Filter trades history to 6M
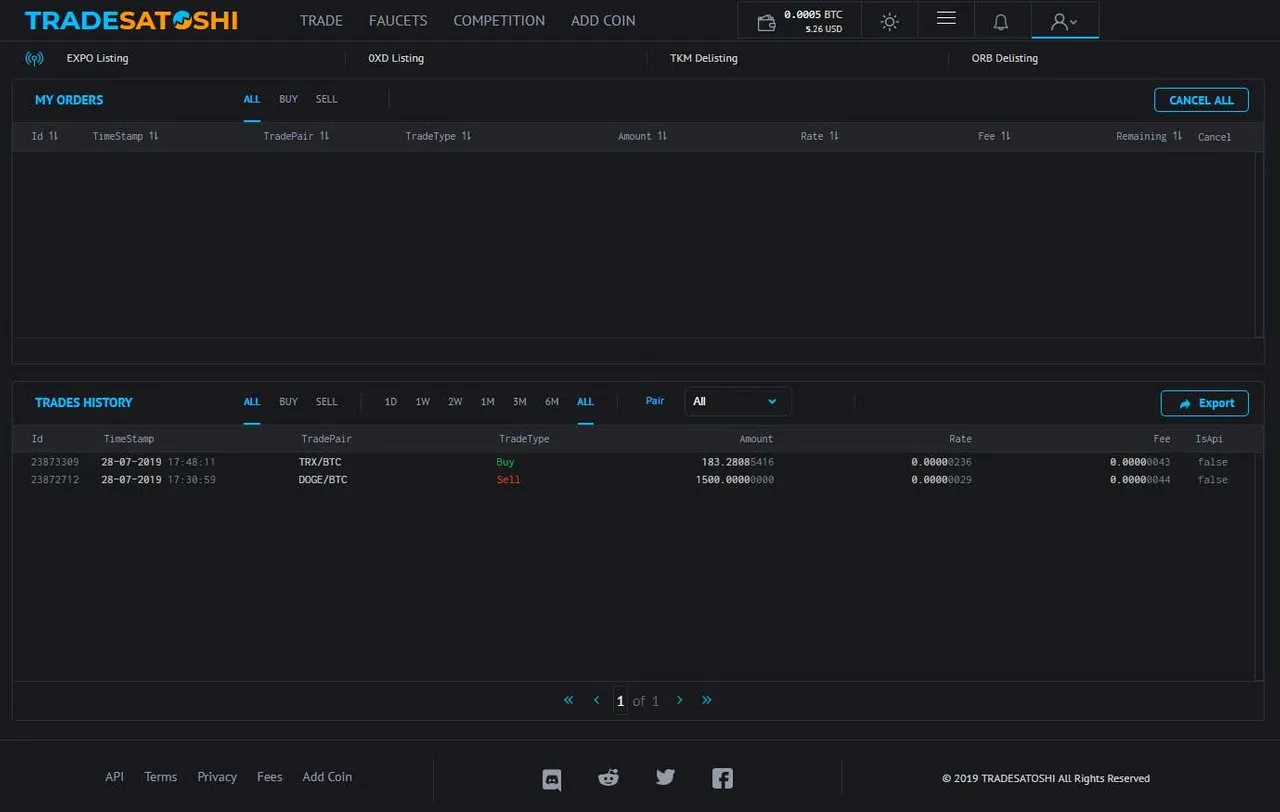Viewport: 1280px width, 812px height. 552,402
